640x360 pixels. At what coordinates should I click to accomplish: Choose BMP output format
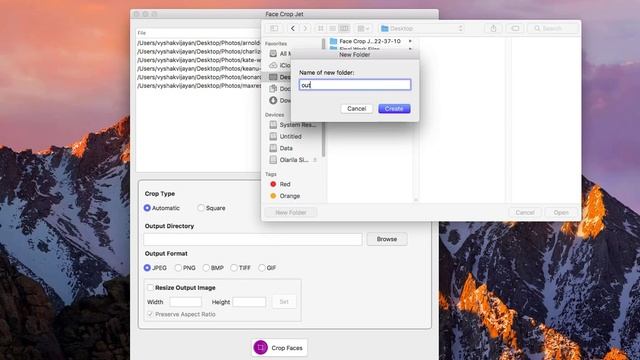click(x=206, y=268)
